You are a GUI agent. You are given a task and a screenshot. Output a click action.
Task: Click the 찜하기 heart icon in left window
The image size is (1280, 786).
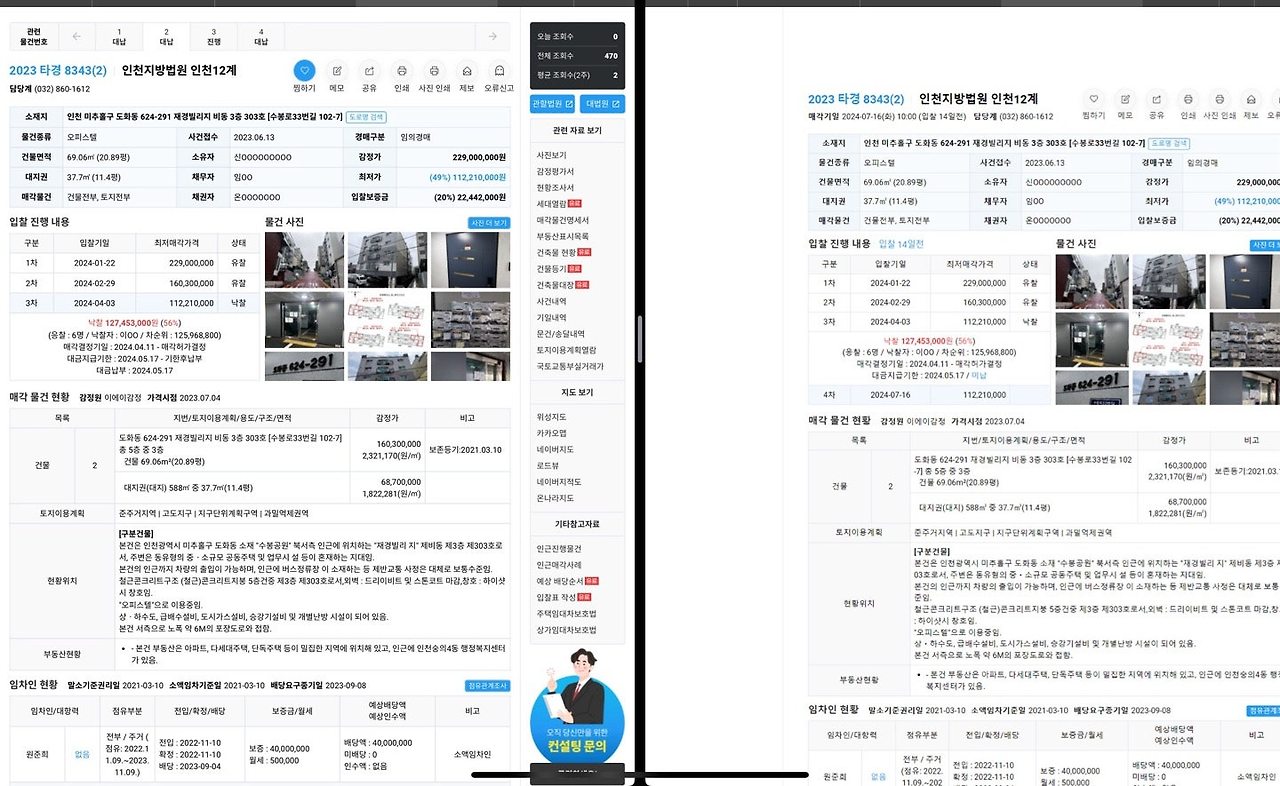305,70
